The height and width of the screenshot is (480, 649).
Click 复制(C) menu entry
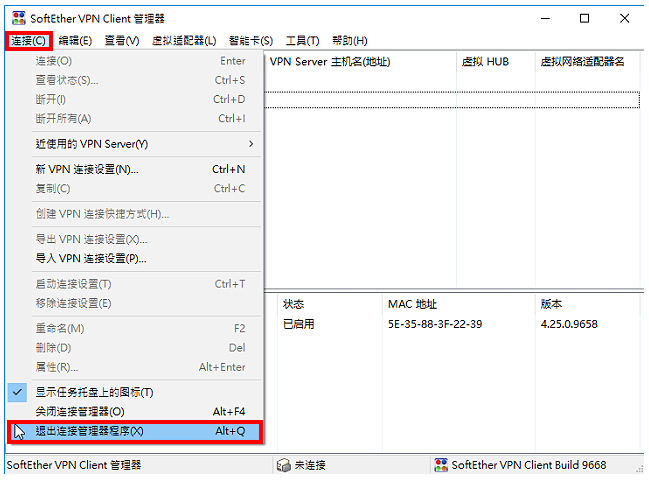pyautogui.click(x=135, y=189)
